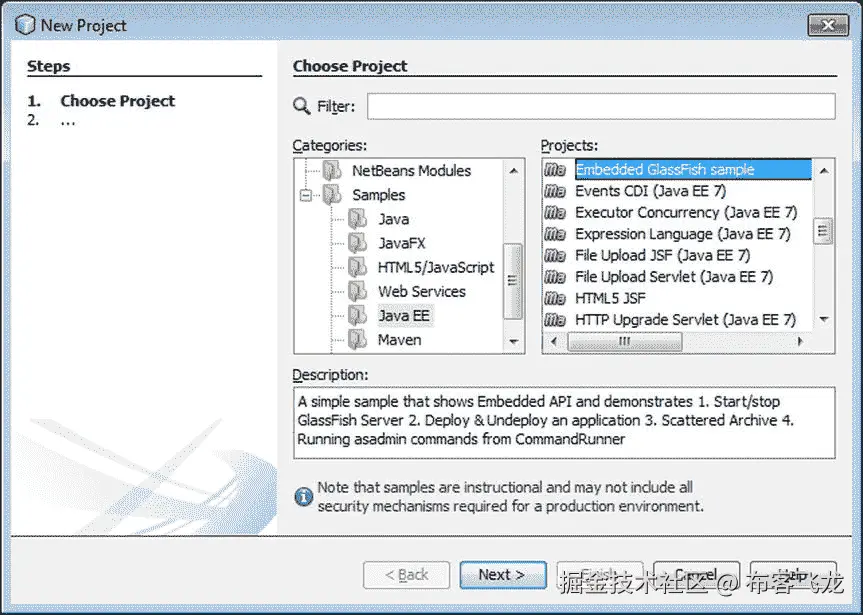
Task: Click the Categories vertical scrollbar thumb
Action: point(513,281)
